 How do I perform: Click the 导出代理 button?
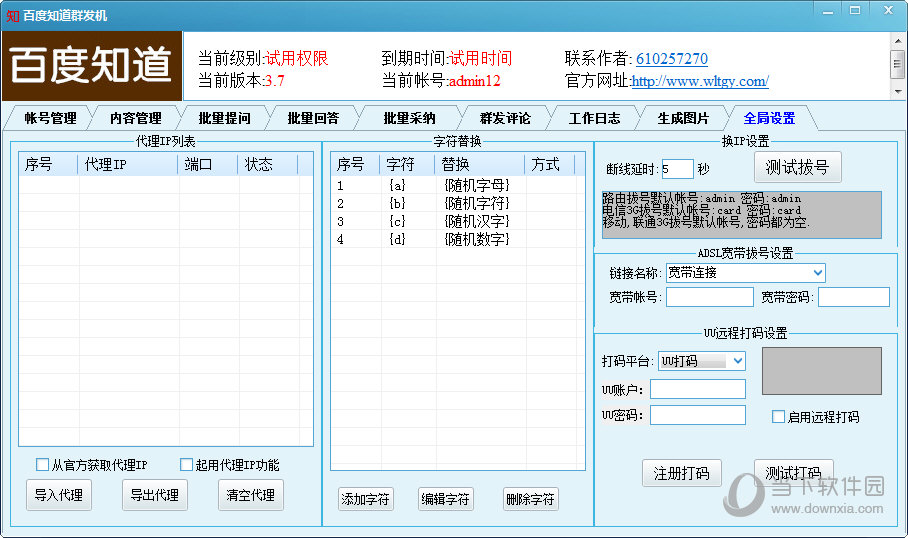(x=155, y=495)
